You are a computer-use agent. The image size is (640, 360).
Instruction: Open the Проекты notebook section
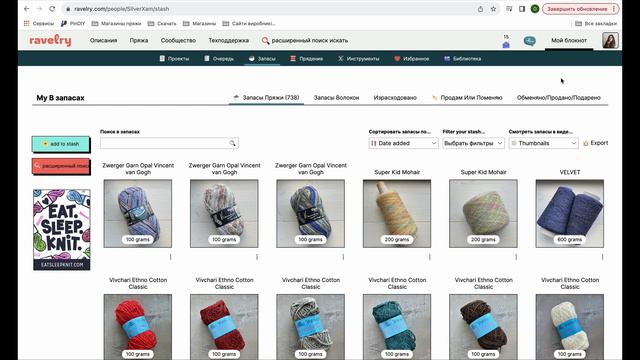tap(174, 59)
